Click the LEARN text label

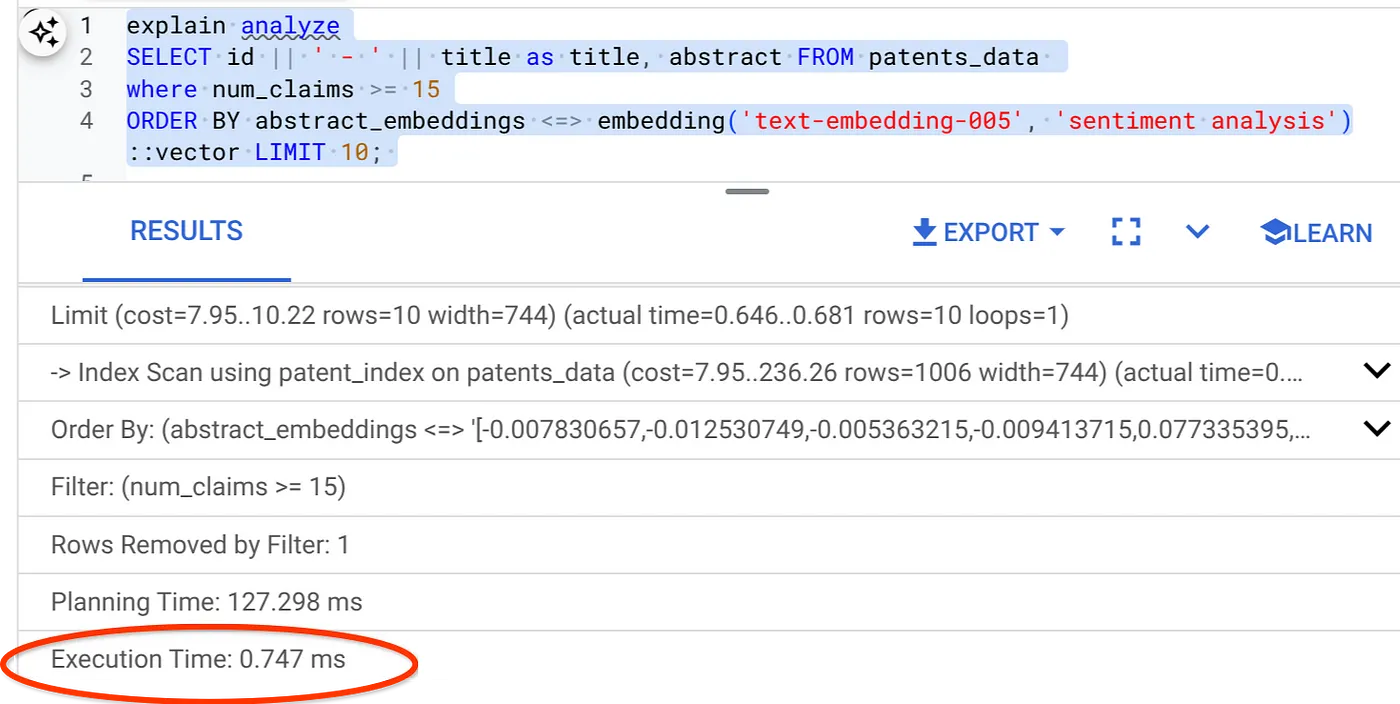(1332, 233)
